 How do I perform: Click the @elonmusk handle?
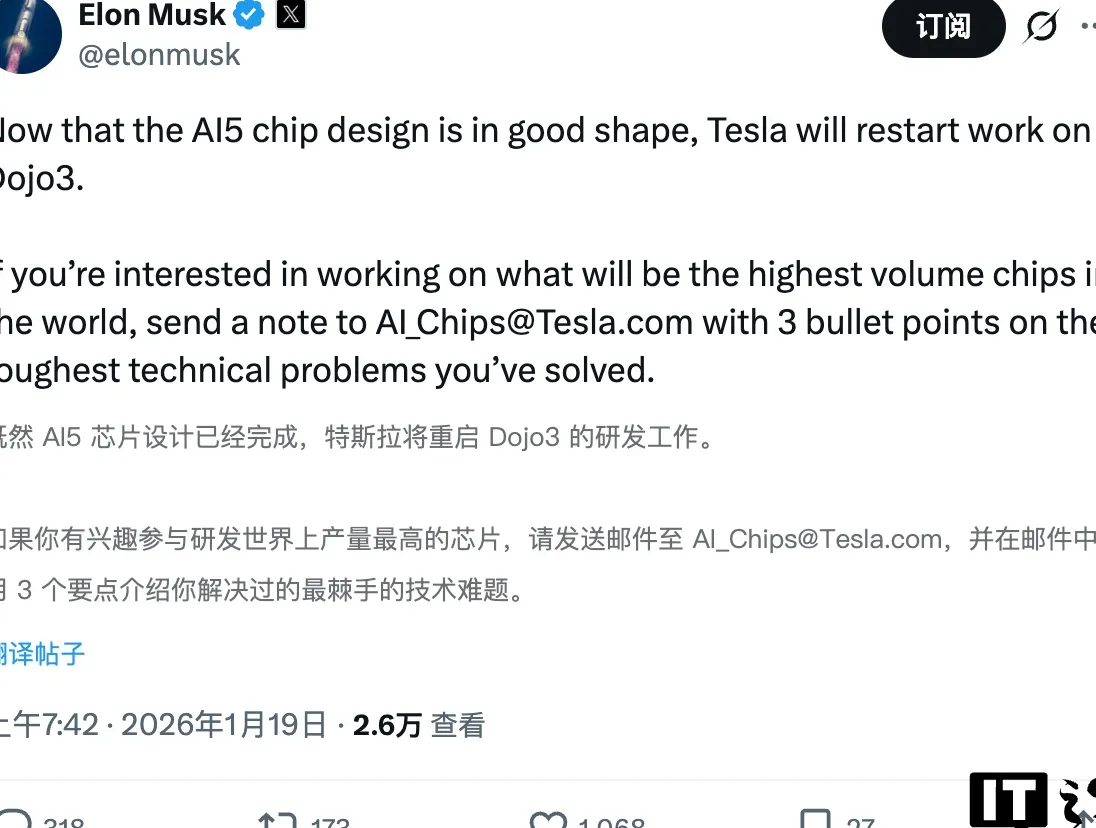click(158, 54)
